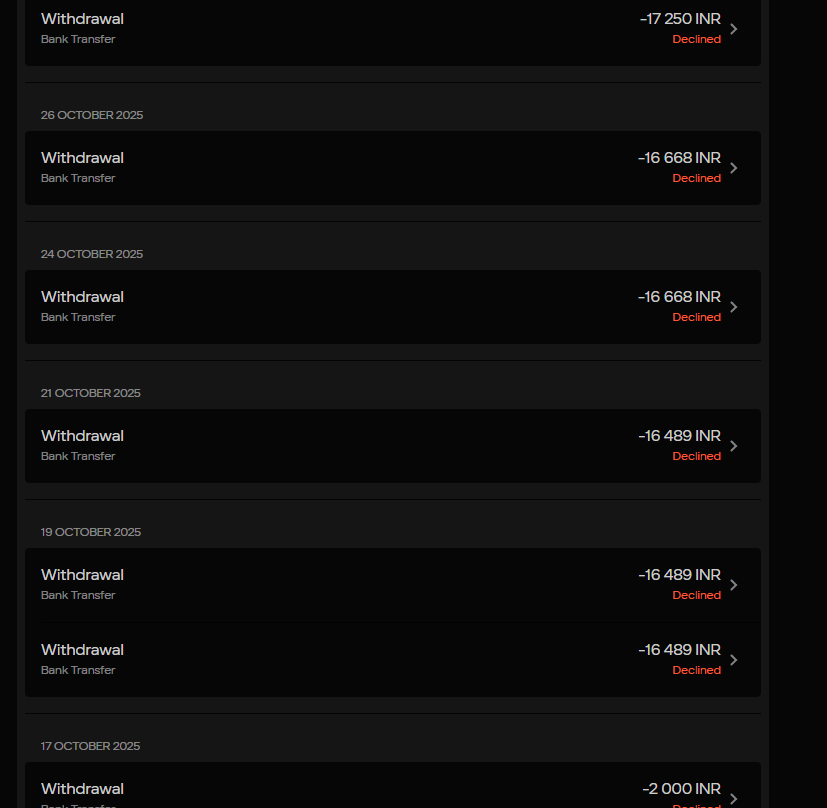Click chevron arrow on 26 October withdrawal
The height and width of the screenshot is (808, 827).
(x=733, y=168)
